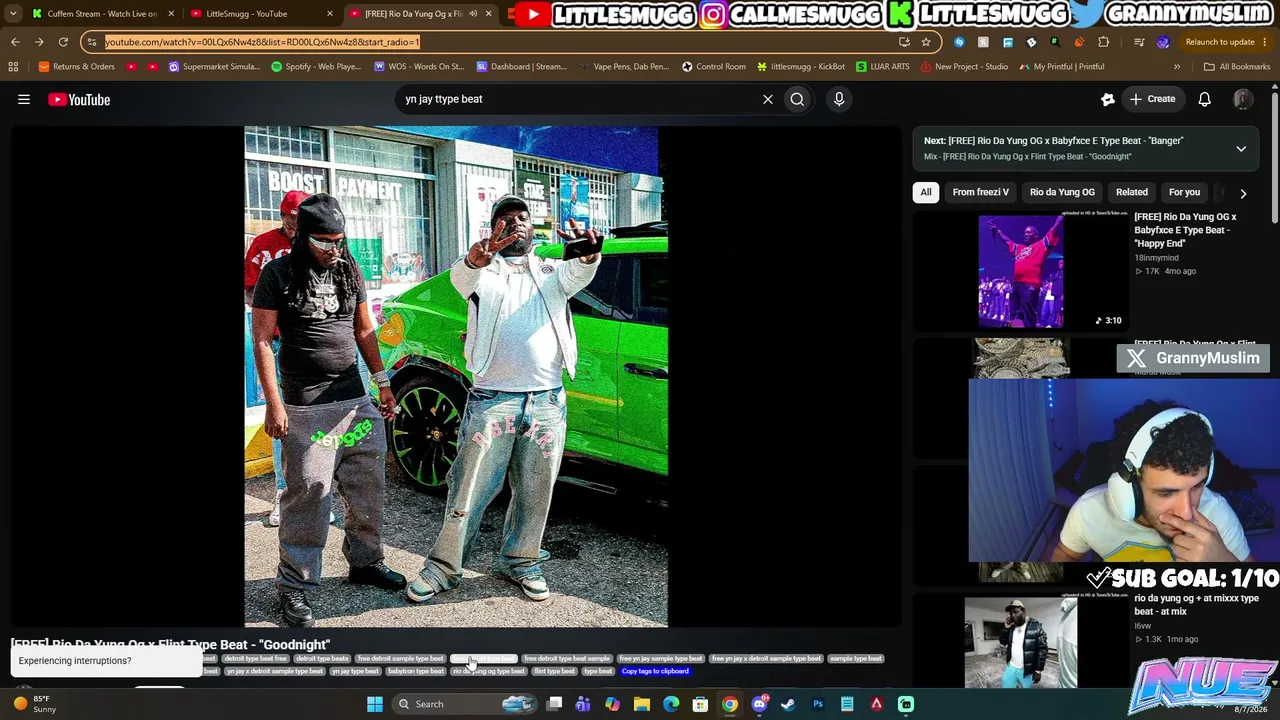The image size is (1280, 720).
Task: Open the Control Room bookmark
Action: click(714, 67)
